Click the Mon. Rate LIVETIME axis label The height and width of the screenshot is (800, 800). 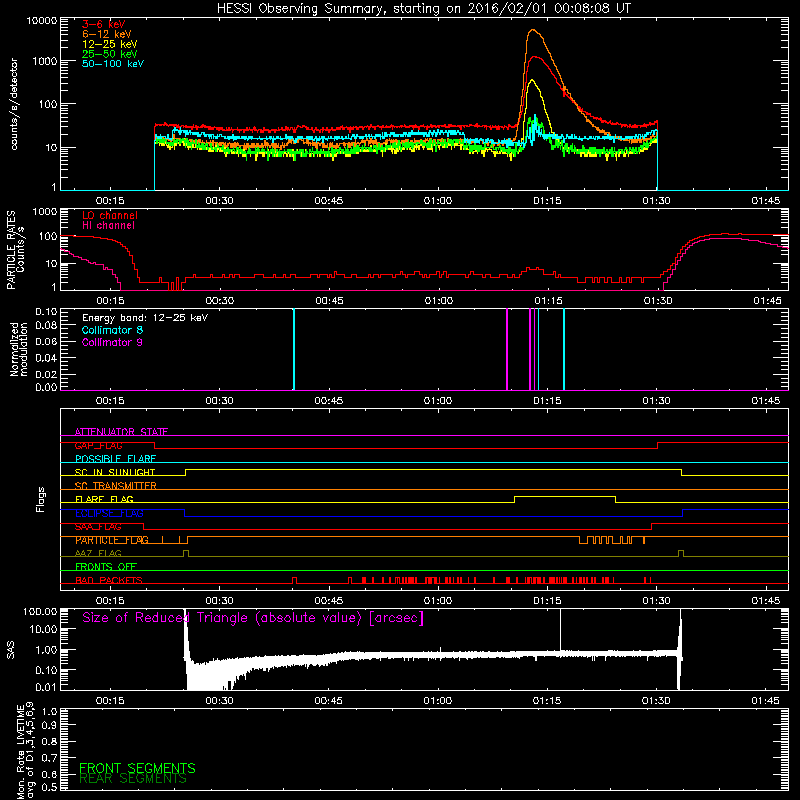25,750
